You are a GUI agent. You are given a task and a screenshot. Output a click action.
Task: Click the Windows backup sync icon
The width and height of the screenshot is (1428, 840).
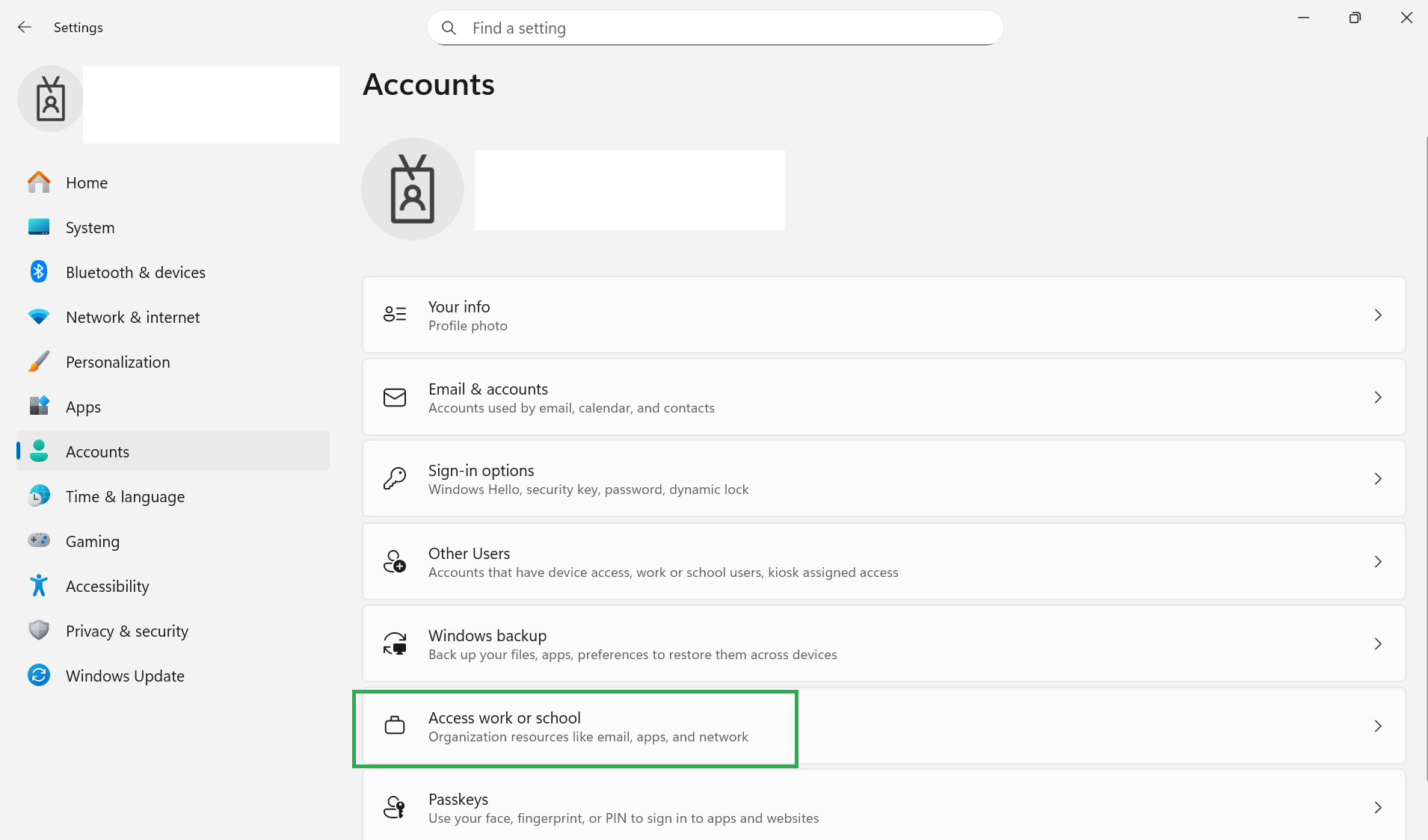(395, 643)
